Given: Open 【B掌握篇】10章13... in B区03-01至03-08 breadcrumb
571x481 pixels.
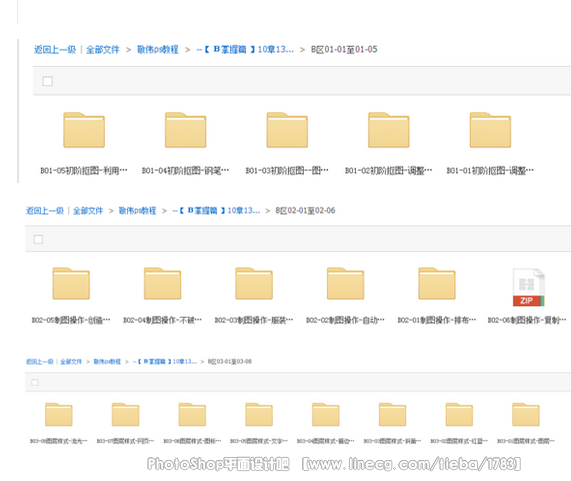Looking at the screenshot, I should [165, 362].
